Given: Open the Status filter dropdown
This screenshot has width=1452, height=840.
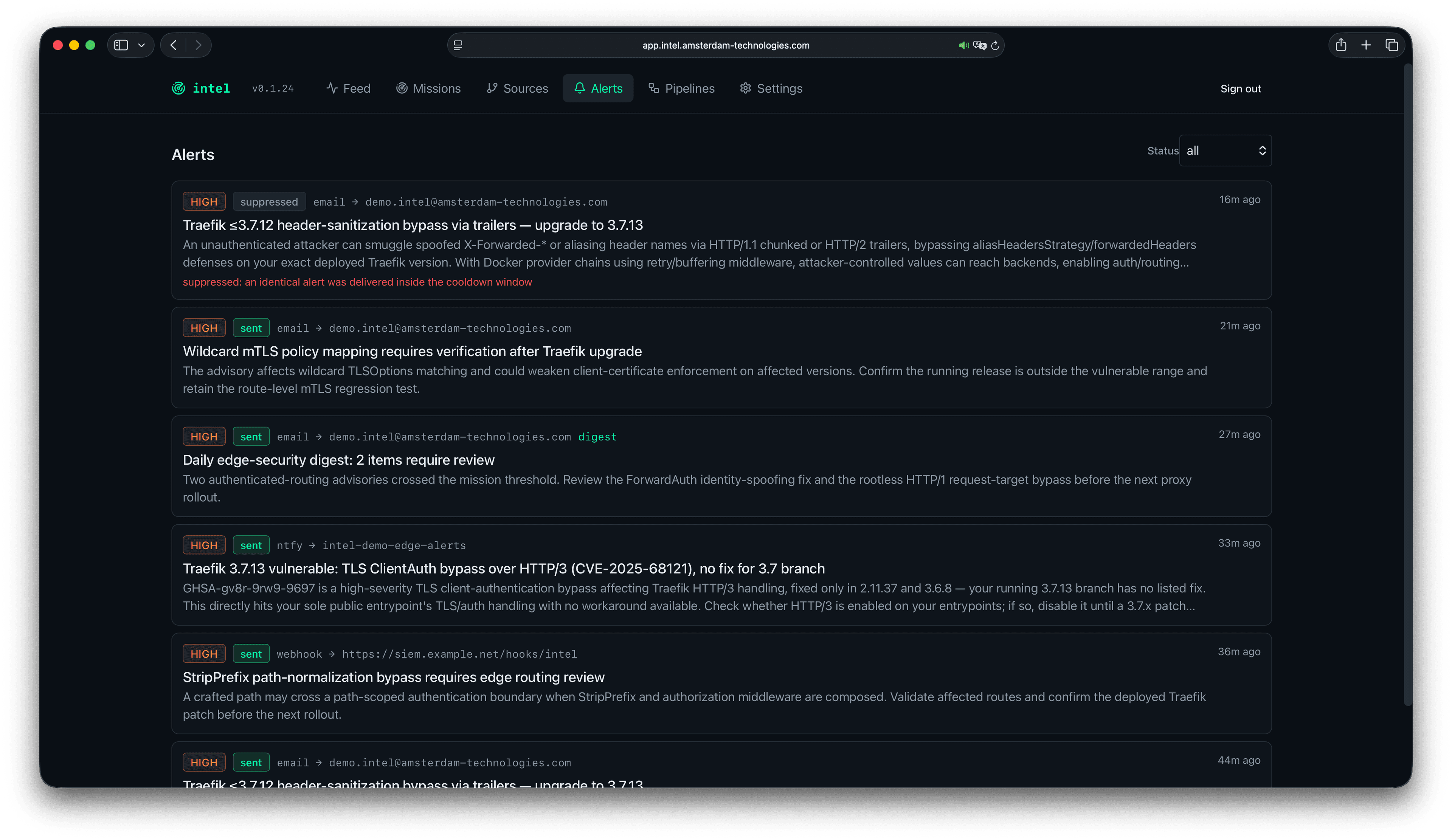Looking at the screenshot, I should click(x=1225, y=150).
